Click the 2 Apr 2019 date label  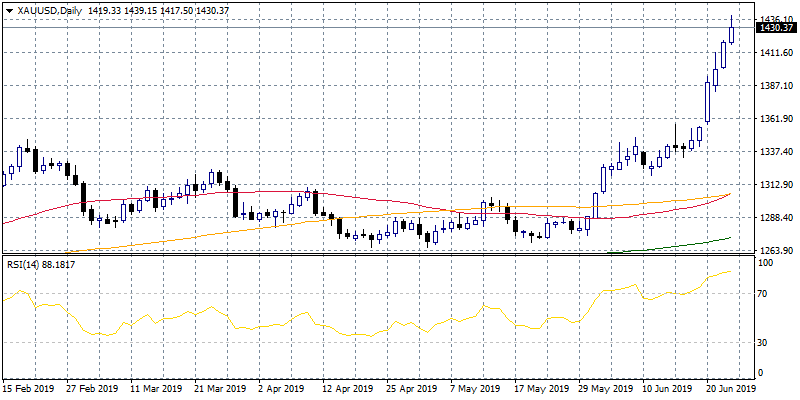click(x=276, y=388)
